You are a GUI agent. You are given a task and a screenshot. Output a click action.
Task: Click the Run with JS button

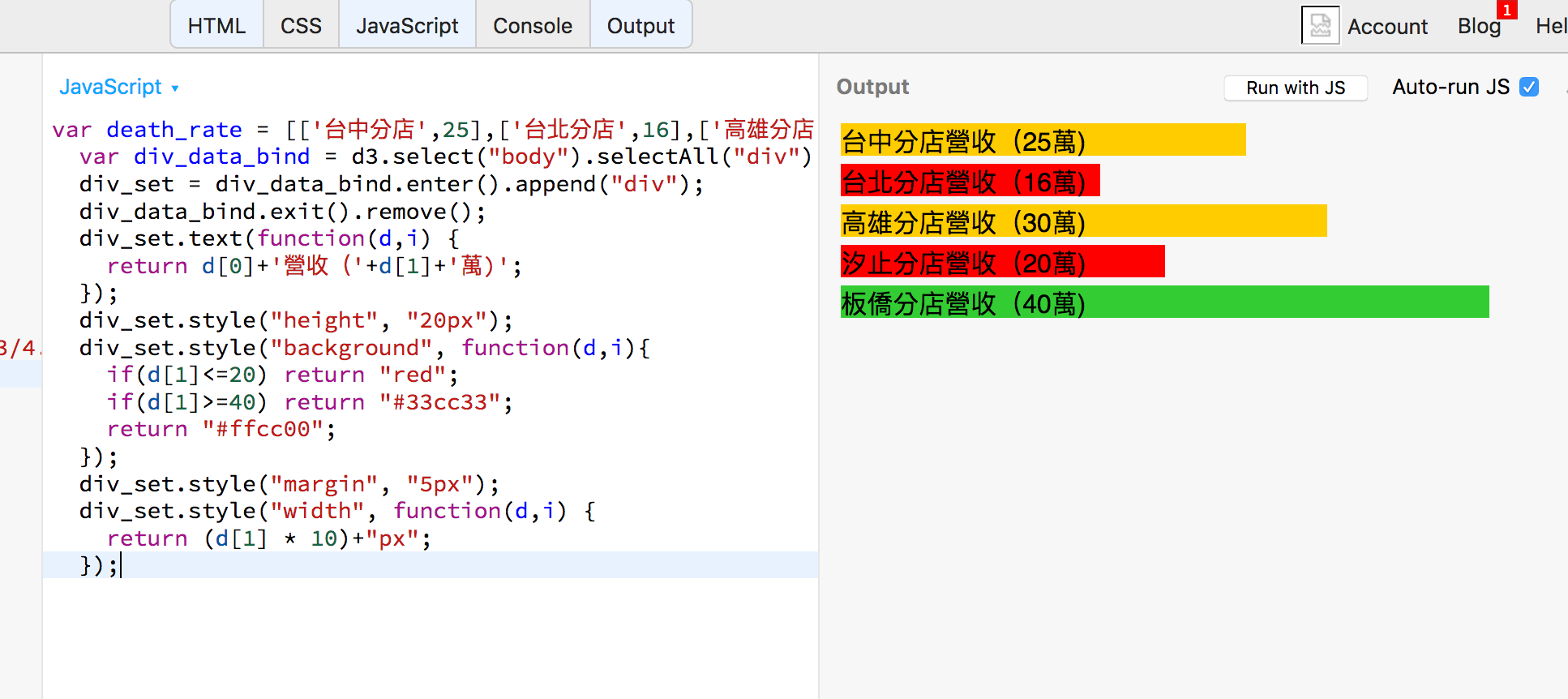click(1296, 88)
